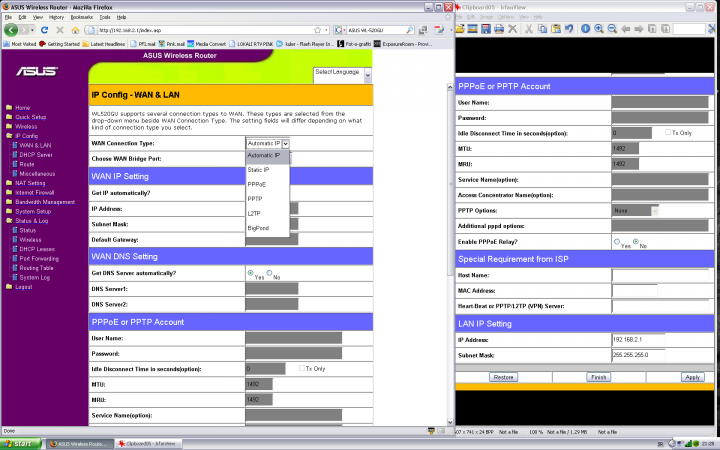Open NAT Setting sidebar folder
The width and height of the screenshot is (720, 450).
30,183
